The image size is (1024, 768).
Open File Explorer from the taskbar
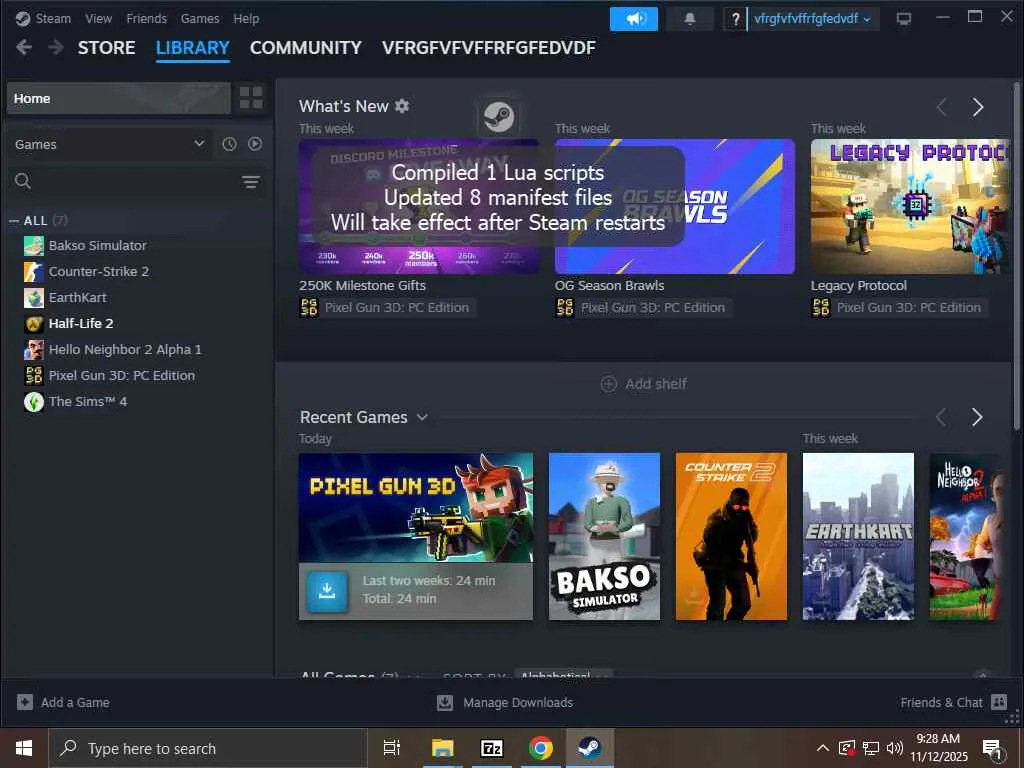(442, 748)
